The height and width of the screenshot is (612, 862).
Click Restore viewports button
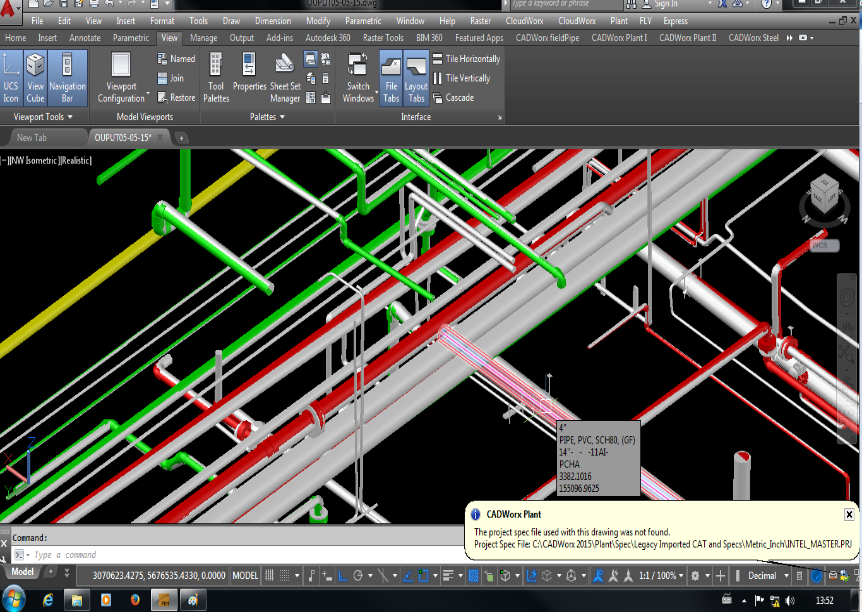[x=176, y=97]
